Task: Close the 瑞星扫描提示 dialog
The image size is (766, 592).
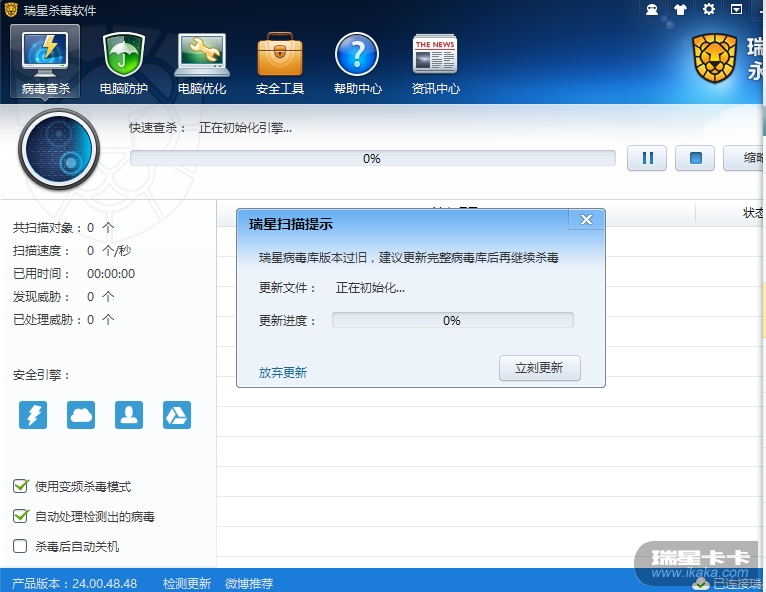Action: tap(586, 220)
